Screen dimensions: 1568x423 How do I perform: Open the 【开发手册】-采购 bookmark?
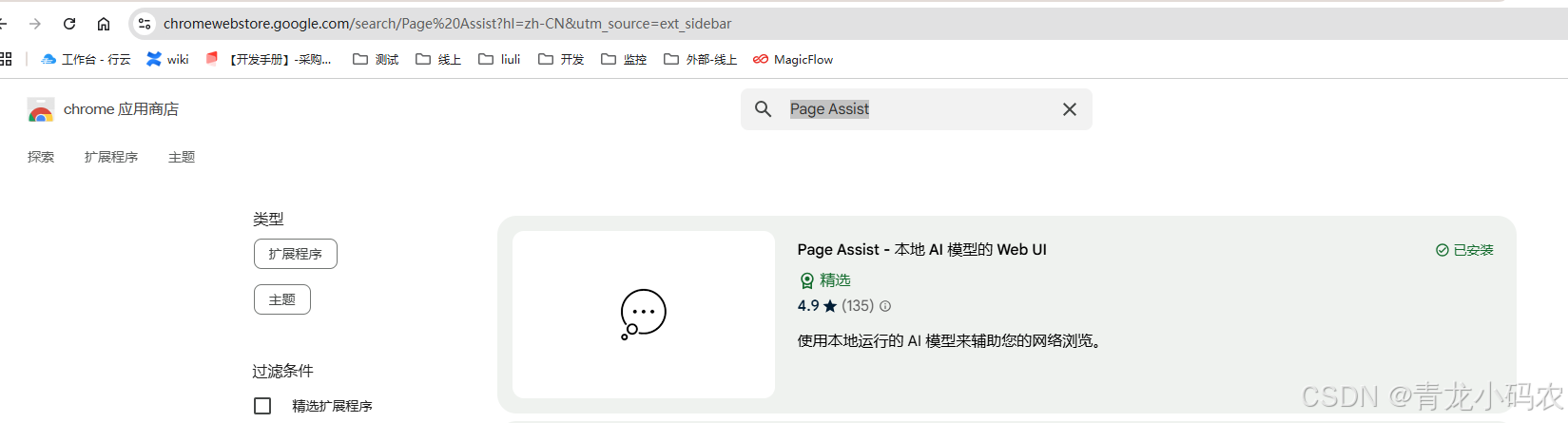click(268, 59)
